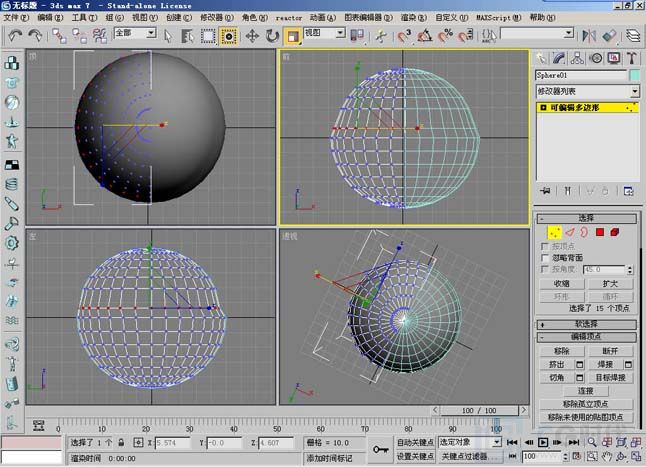This screenshot has height=468, width=646.
Task: Click the Redo arrow icon
Action: point(35,35)
